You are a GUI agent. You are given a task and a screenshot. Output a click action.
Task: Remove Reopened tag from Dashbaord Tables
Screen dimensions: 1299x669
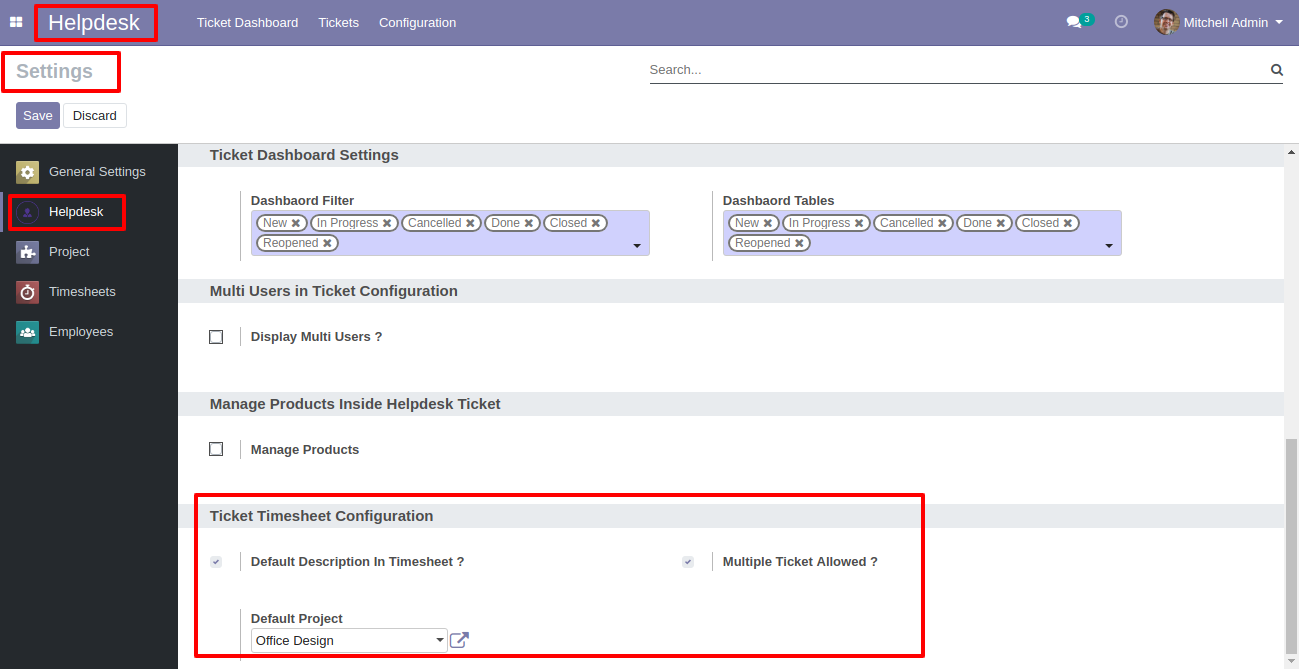pos(799,243)
